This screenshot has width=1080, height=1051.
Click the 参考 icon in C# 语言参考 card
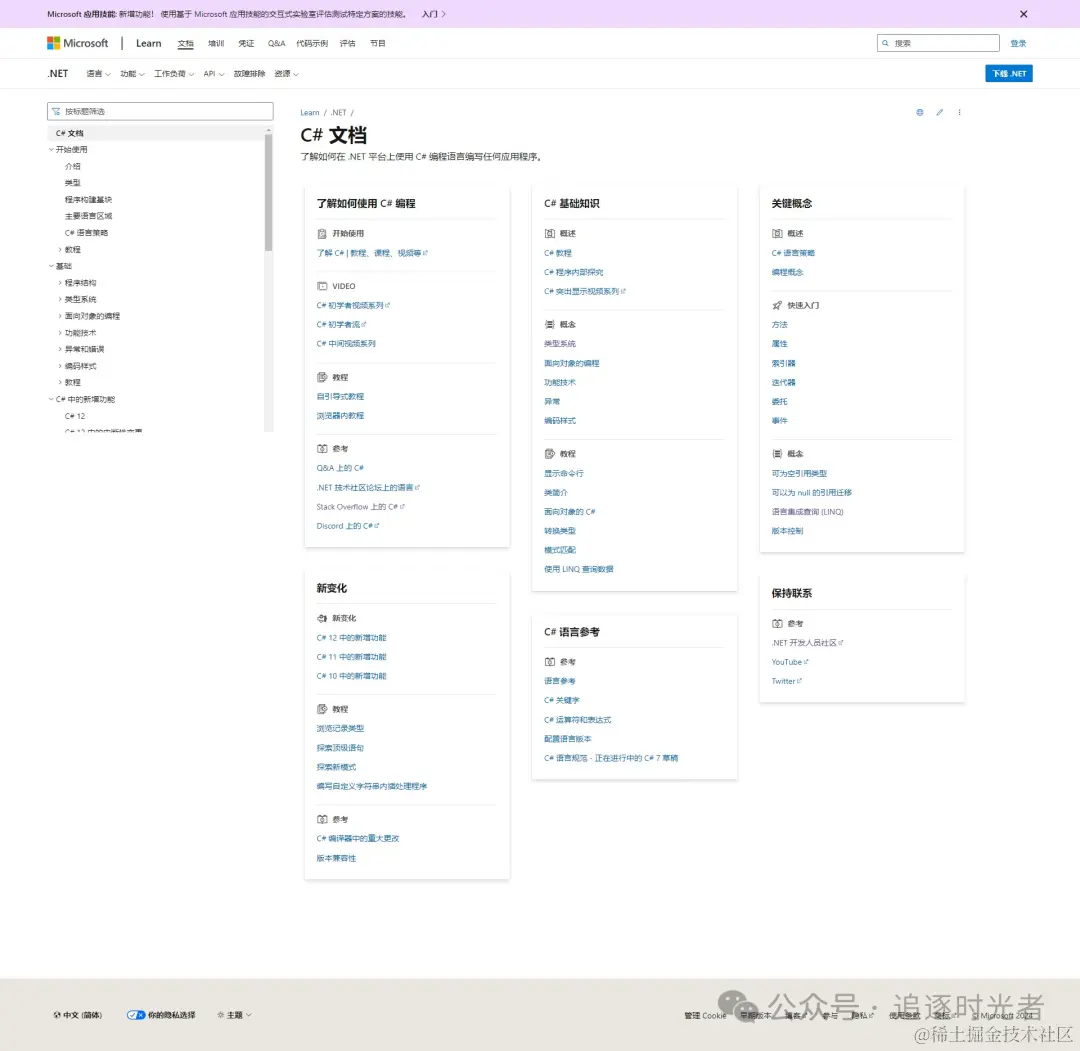coord(549,662)
